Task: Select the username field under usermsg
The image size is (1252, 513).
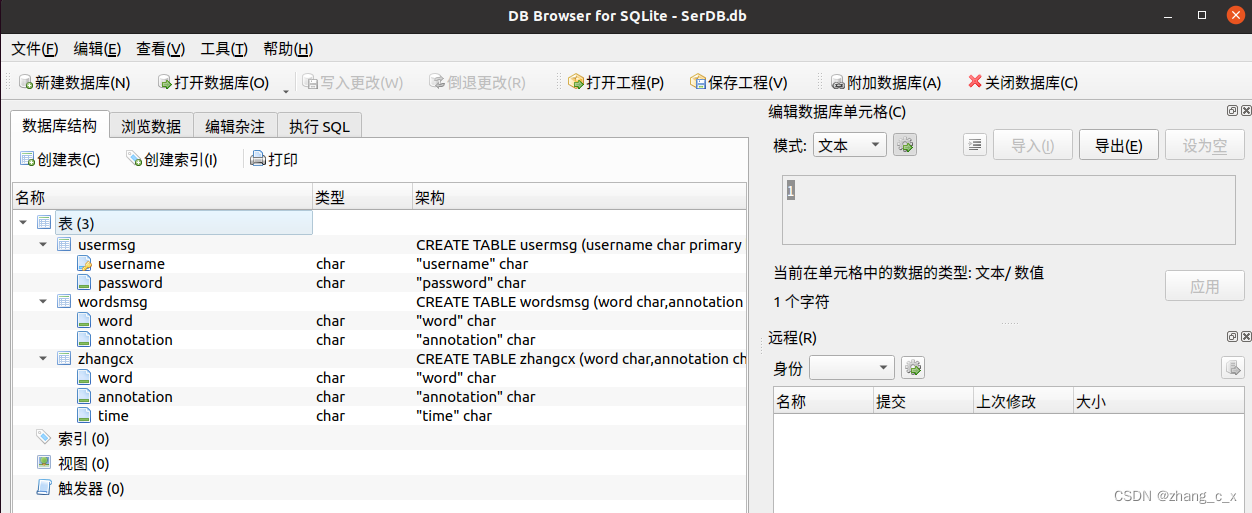Action: point(131,264)
